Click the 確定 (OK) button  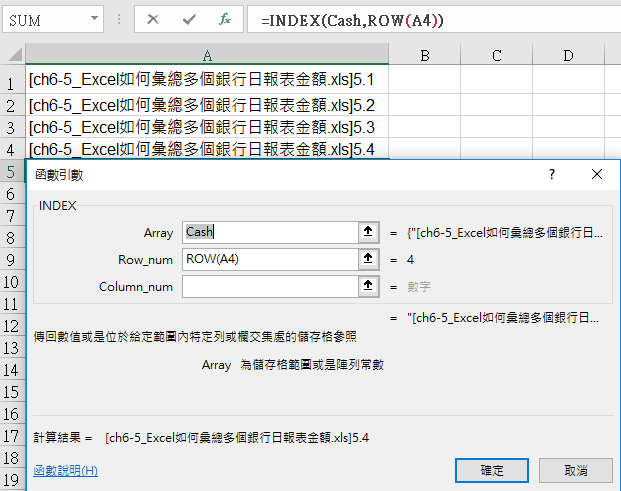point(491,470)
